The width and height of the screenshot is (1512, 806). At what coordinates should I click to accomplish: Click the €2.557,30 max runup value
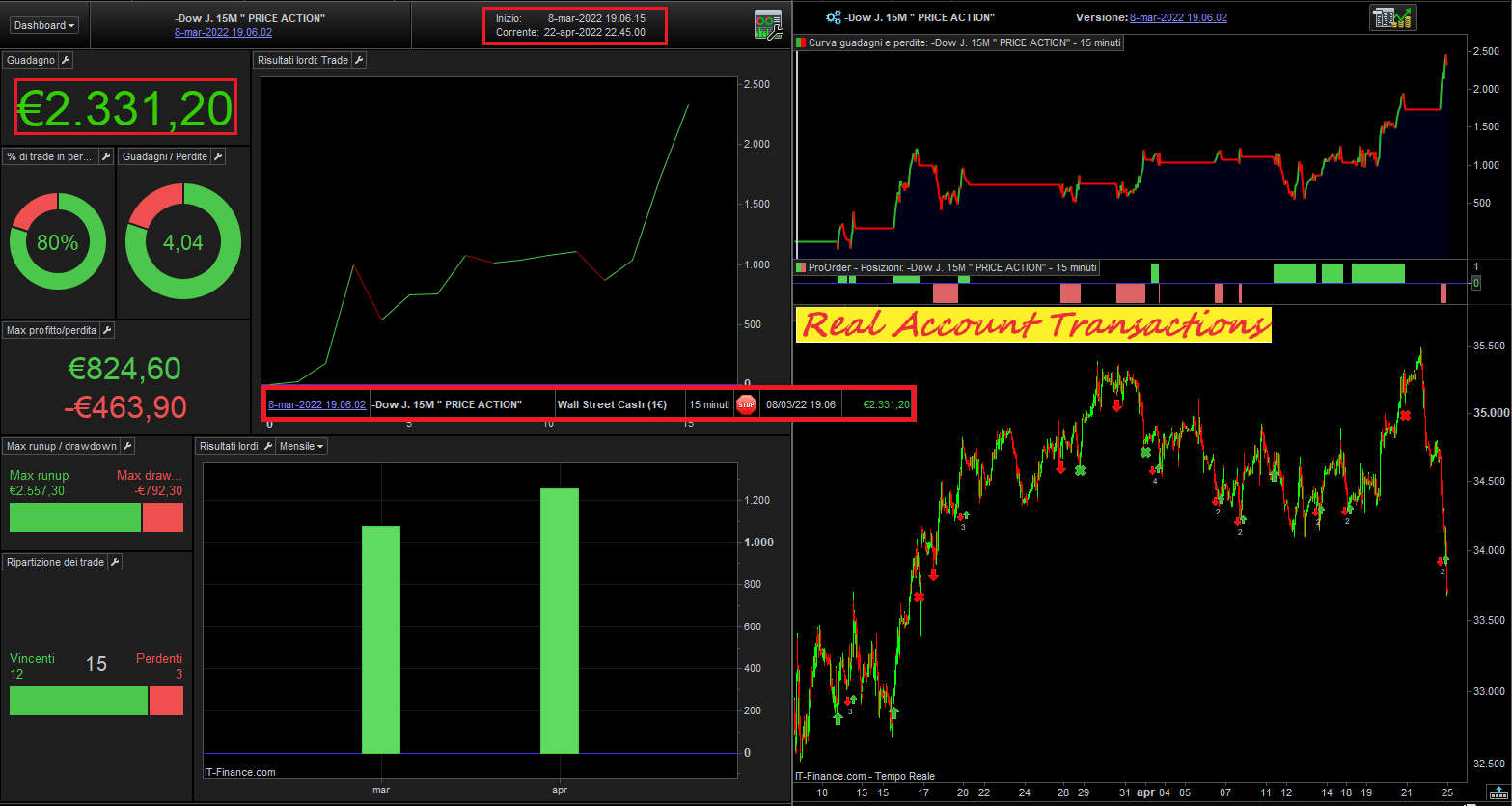pos(39,490)
